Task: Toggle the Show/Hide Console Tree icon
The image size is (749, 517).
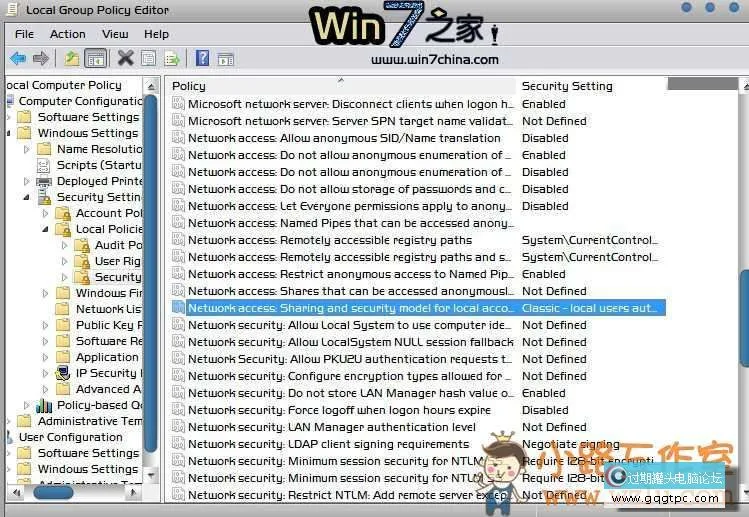Action: 96,59
